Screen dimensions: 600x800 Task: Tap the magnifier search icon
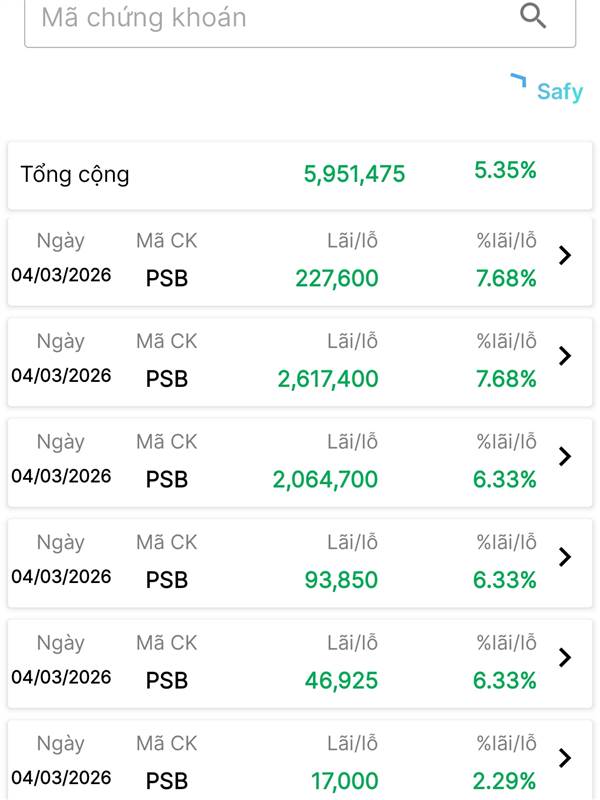click(x=534, y=16)
